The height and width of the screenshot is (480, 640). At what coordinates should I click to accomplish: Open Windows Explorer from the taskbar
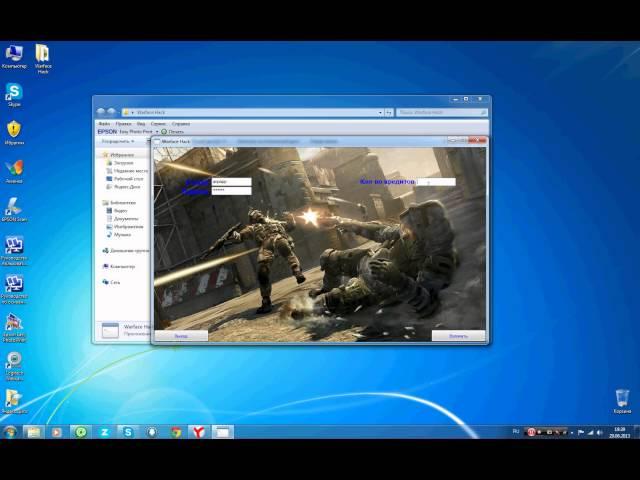pyautogui.click(x=34, y=432)
